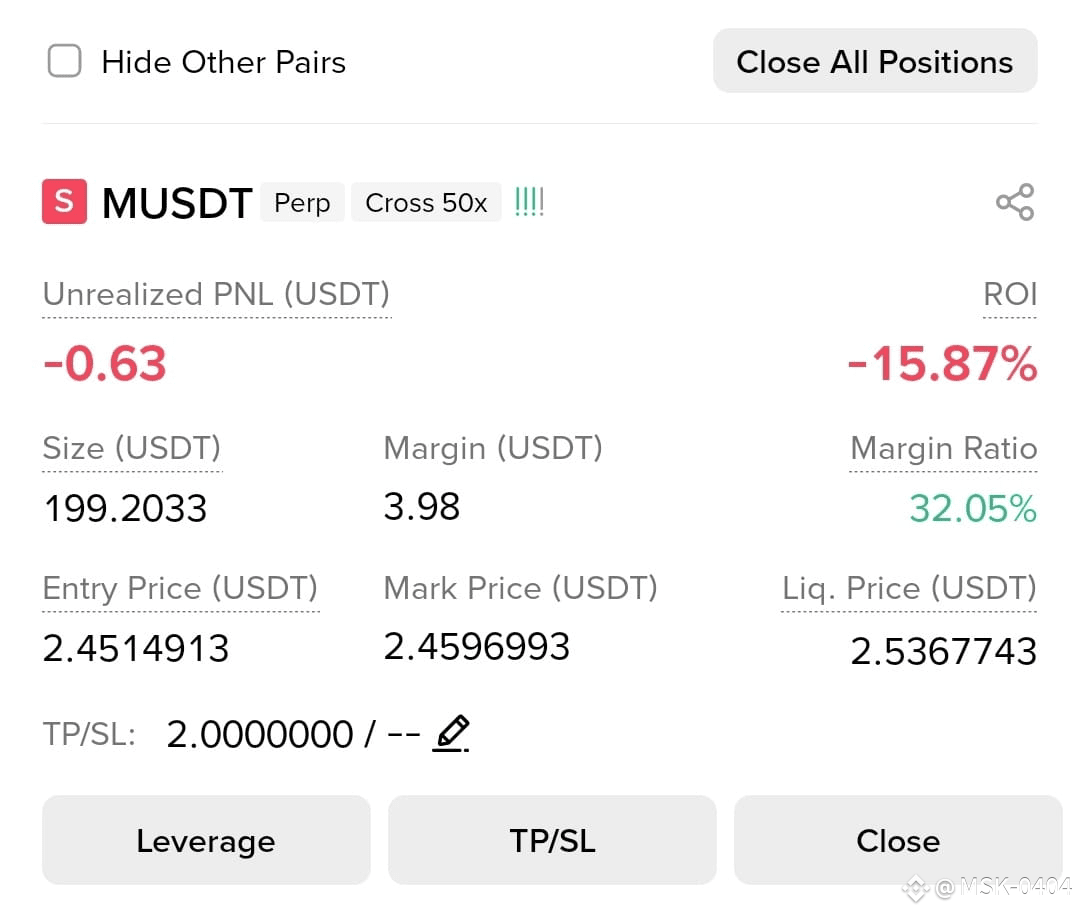This screenshot has height=914, width=1080.
Task: Edit TP/SL with the pencil icon
Action: [451, 734]
